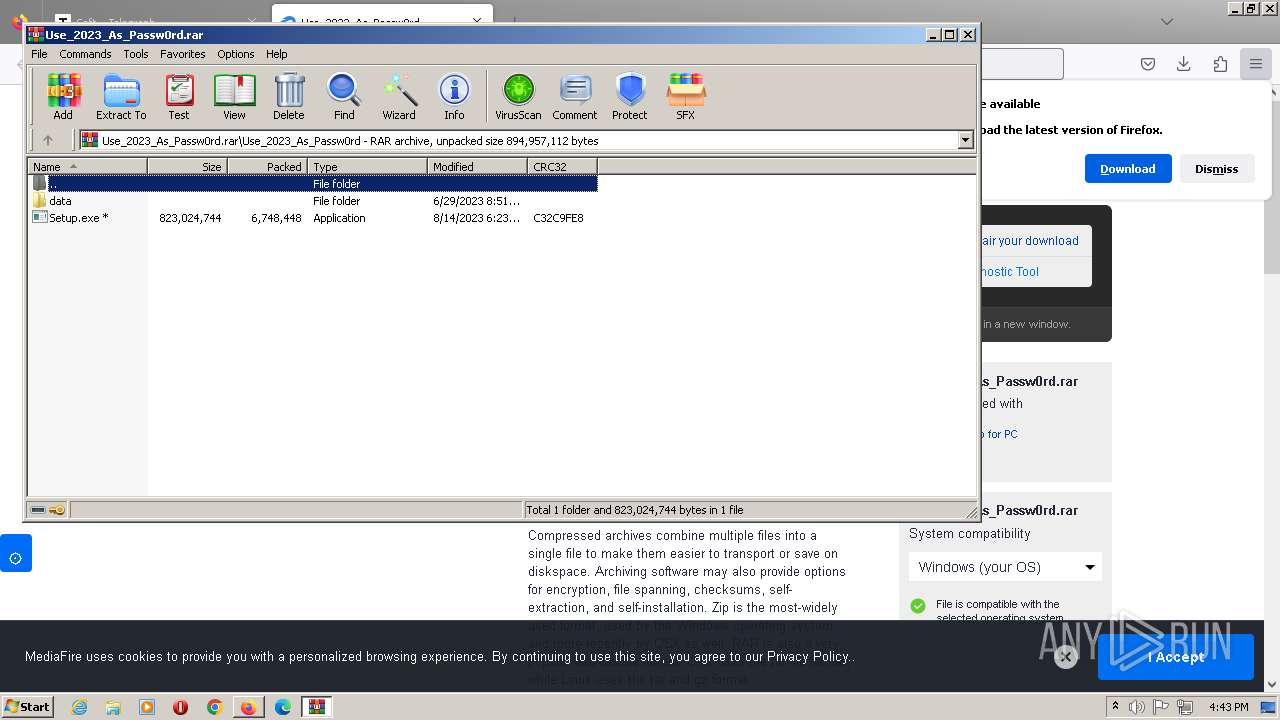Click the WinRAR taskbar button
Viewport: 1280px width, 720px height.
click(316, 707)
